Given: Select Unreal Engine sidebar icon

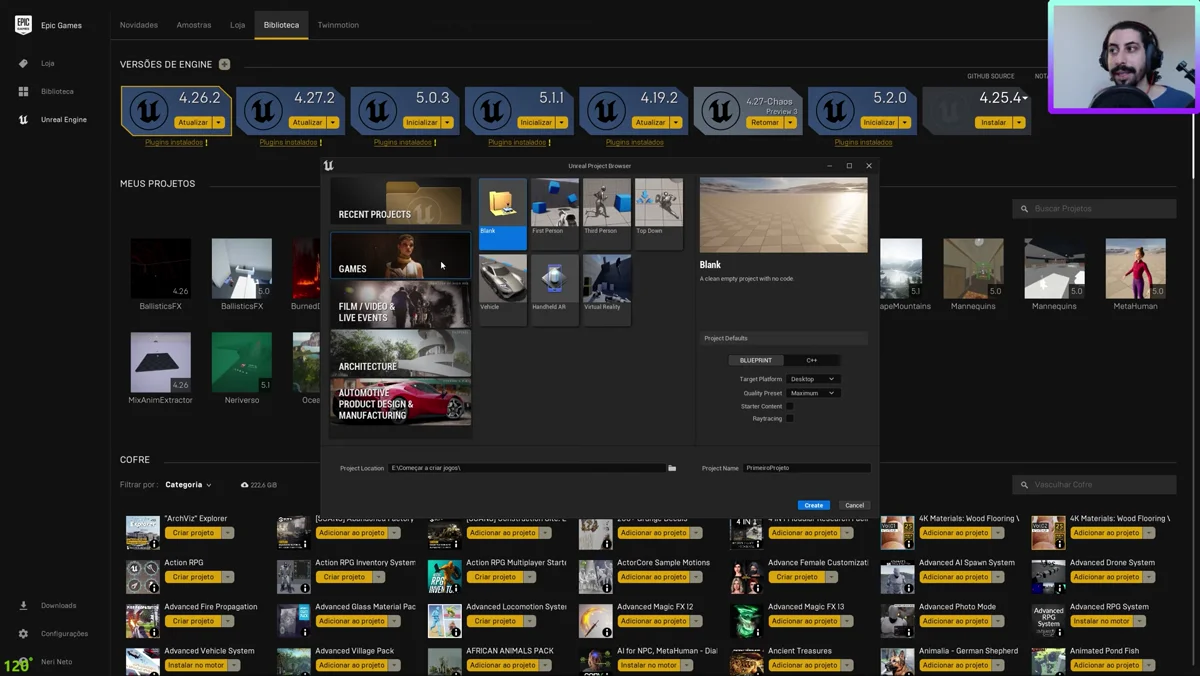Looking at the screenshot, I should [x=23, y=119].
